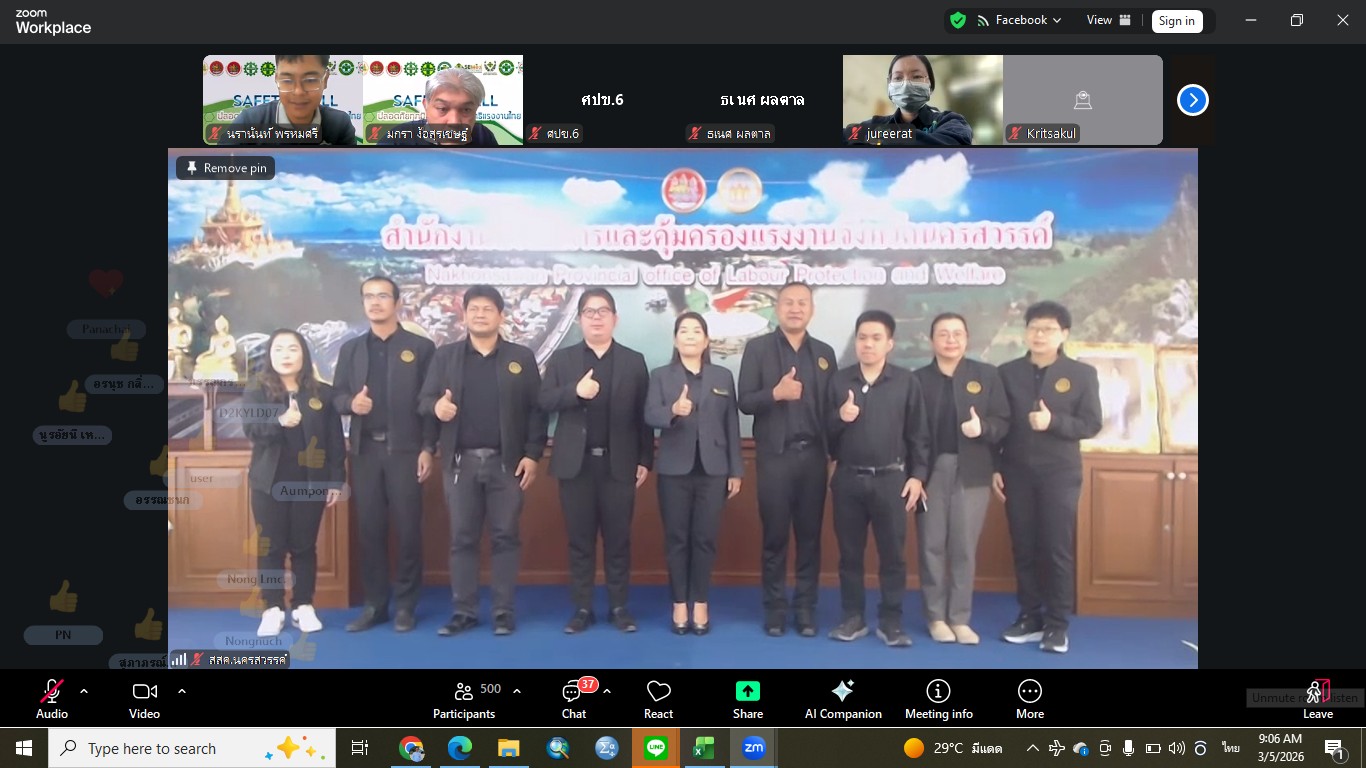Open LINE app from the taskbar

(656, 748)
